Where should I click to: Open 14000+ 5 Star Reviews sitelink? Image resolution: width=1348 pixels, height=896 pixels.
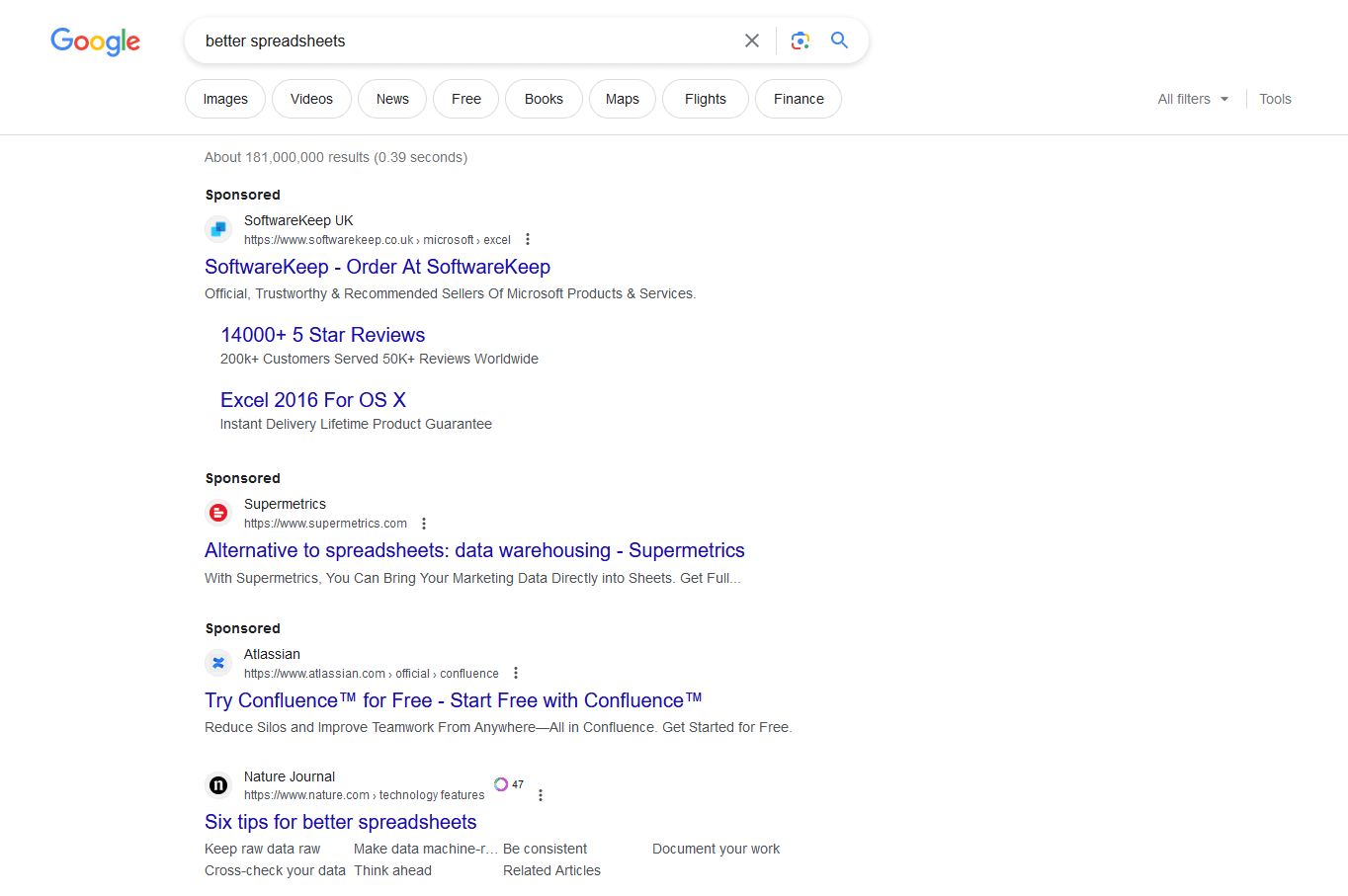pyautogui.click(x=322, y=335)
